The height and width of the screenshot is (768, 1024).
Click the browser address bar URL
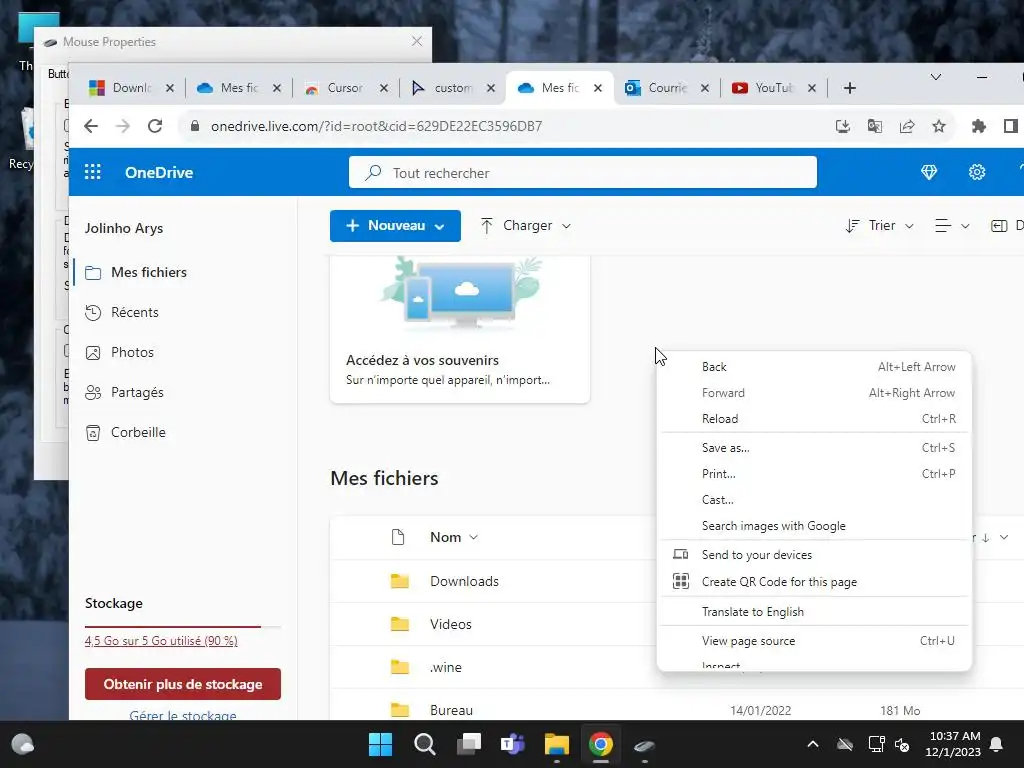(x=376, y=126)
